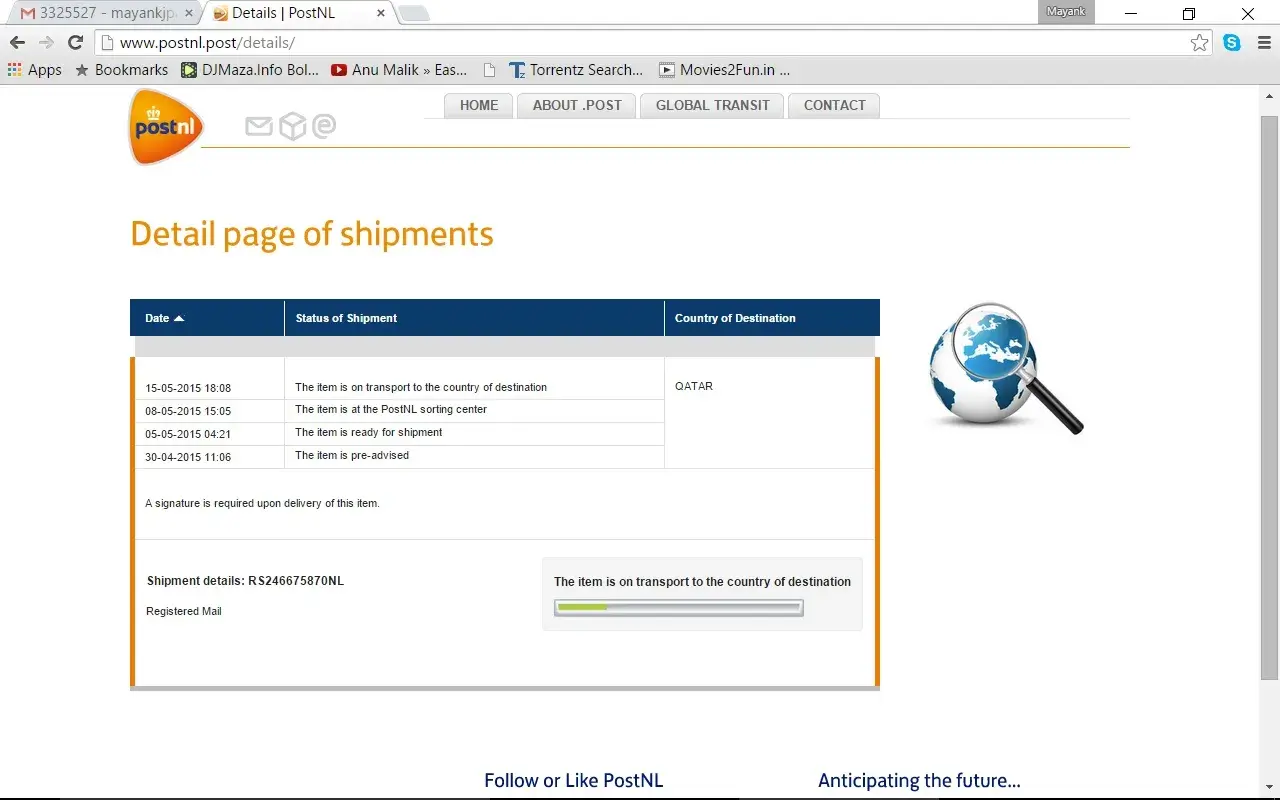
Task: Bookmark this page with the star icon
Action: 1199,43
